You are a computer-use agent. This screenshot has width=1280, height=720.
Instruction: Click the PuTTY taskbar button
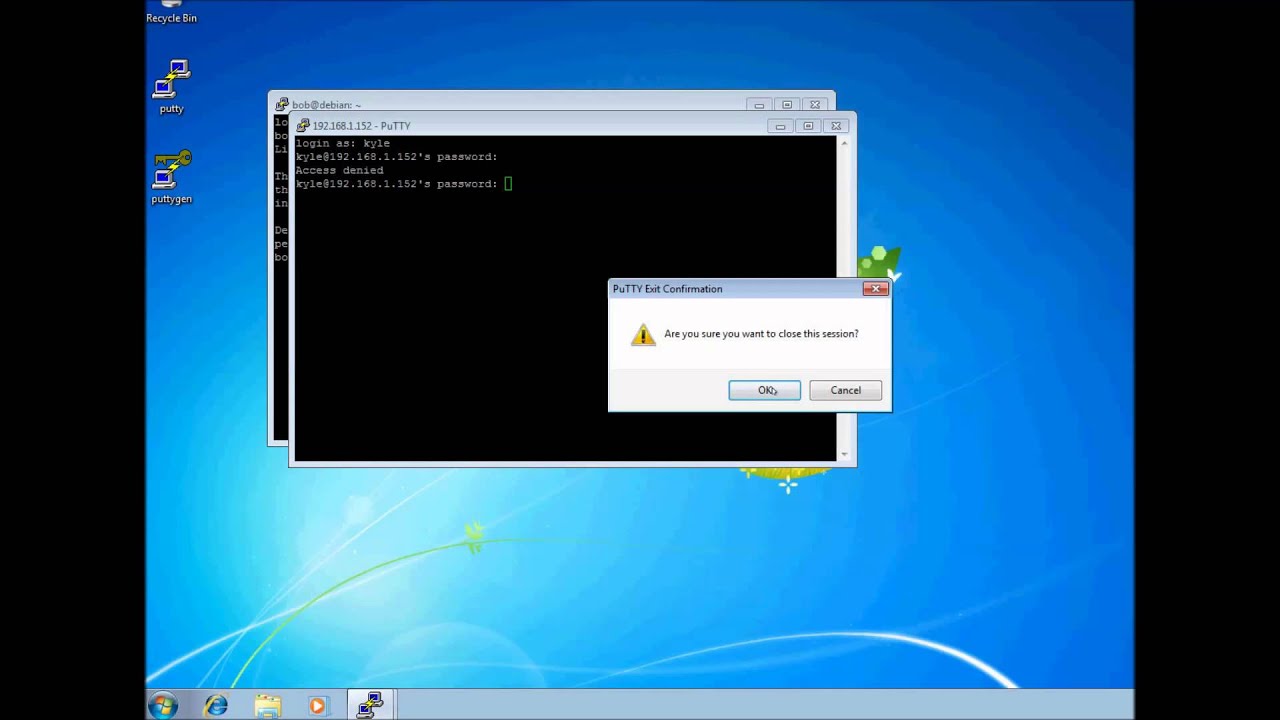pyautogui.click(x=371, y=705)
